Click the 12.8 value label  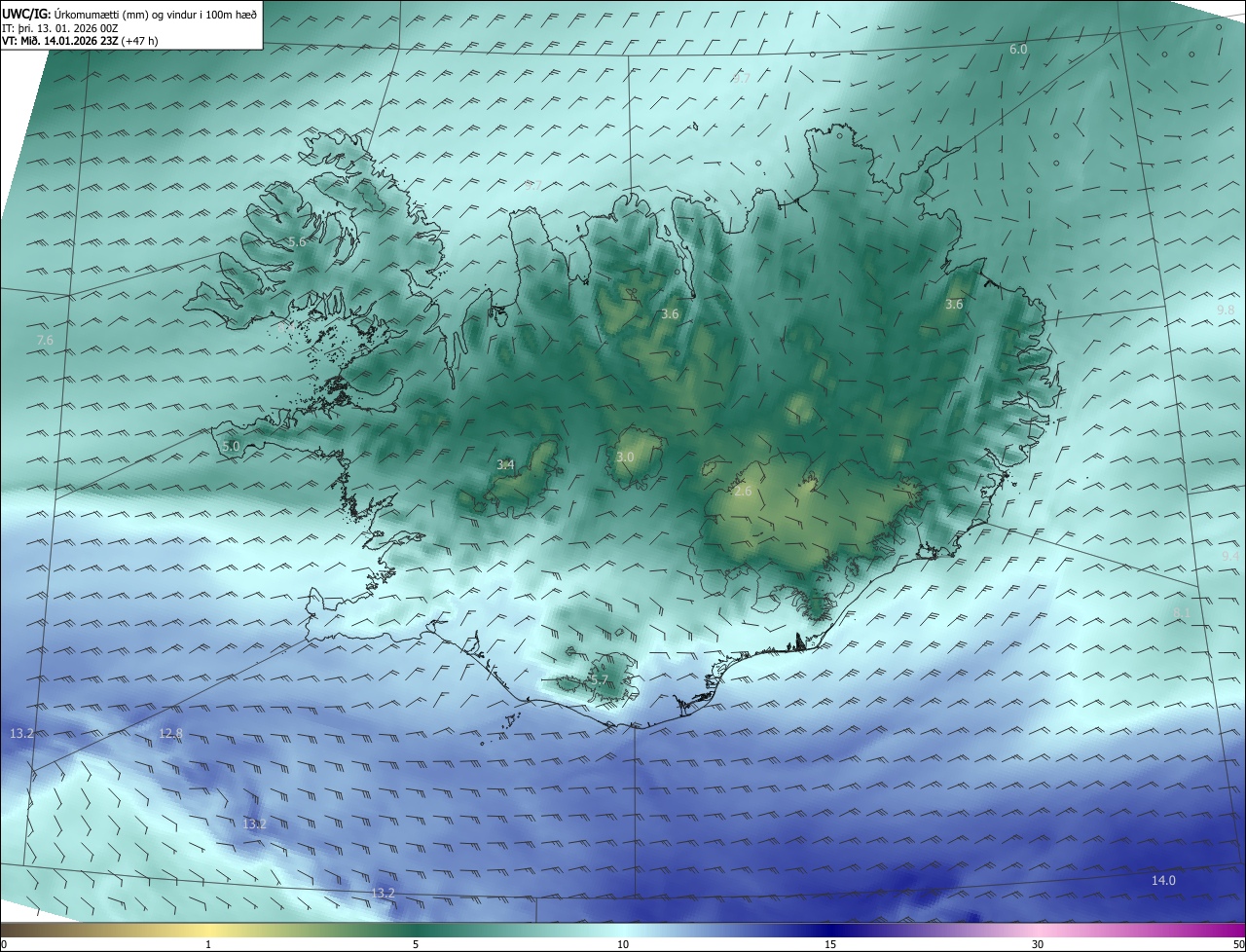click(170, 733)
